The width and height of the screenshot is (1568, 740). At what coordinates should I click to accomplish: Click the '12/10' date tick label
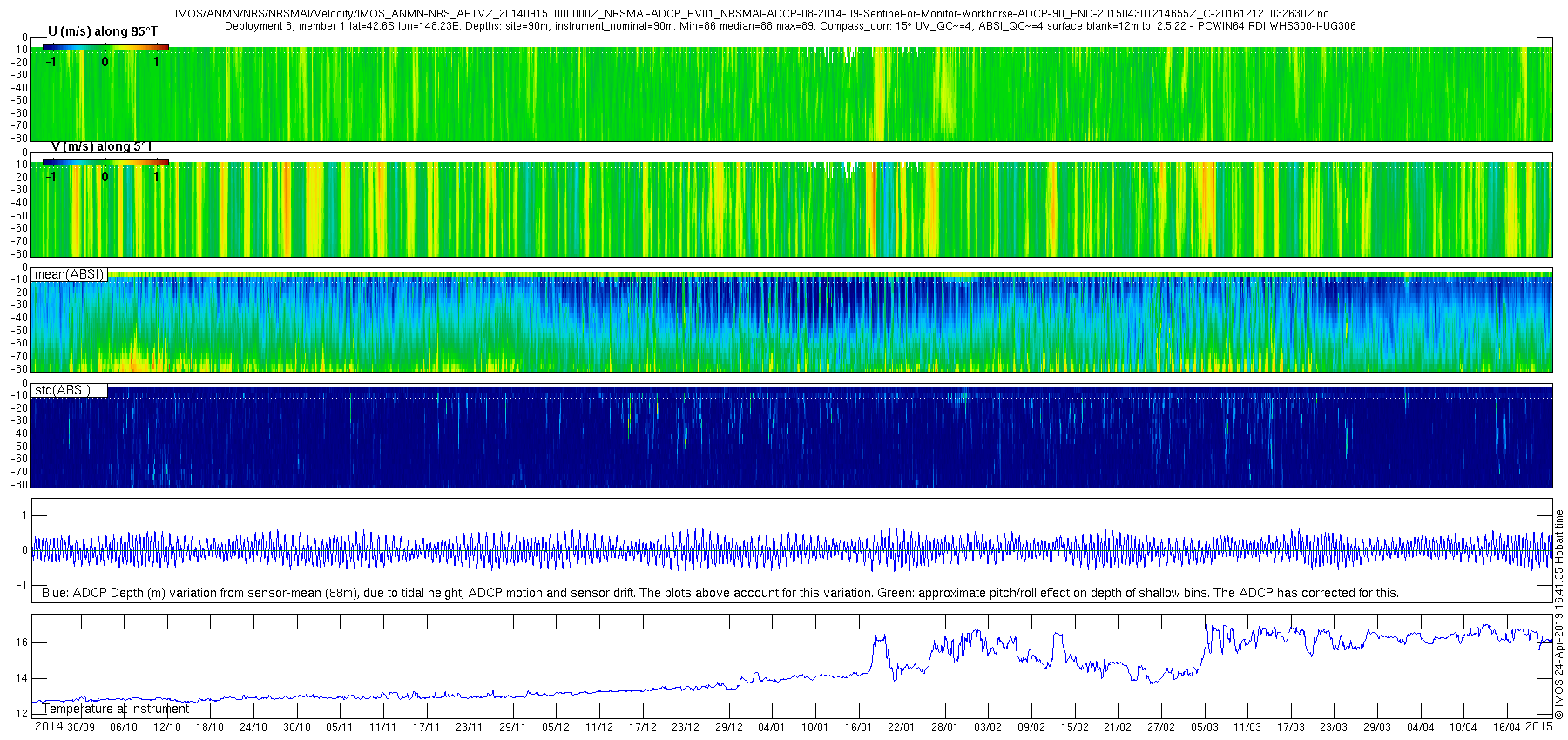167,728
